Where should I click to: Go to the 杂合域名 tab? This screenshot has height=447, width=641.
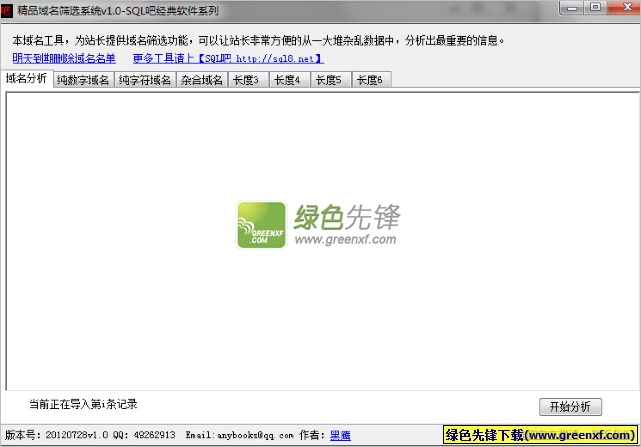(202, 80)
